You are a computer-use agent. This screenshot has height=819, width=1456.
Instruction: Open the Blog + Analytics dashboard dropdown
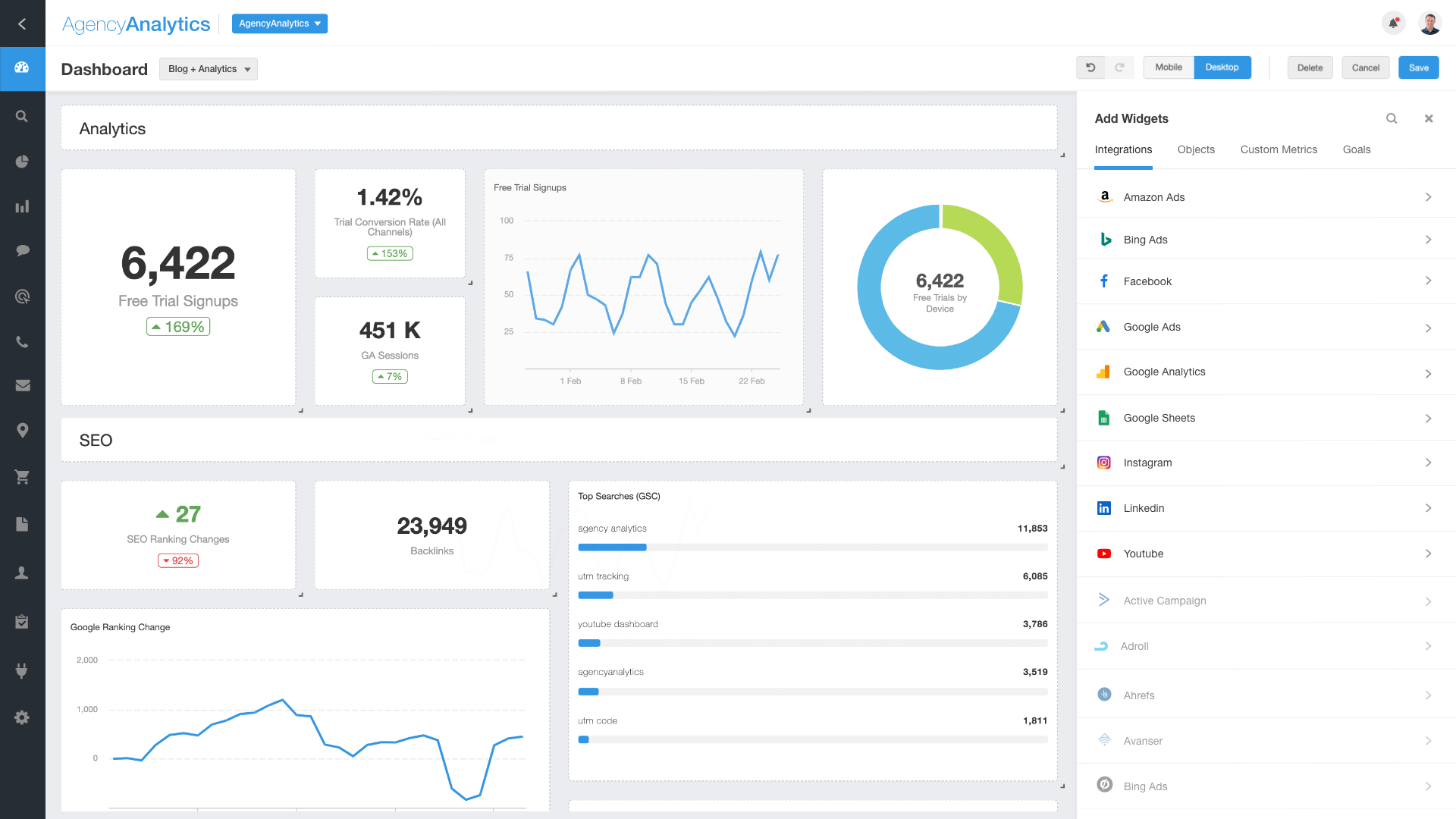[x=209, y=69]
